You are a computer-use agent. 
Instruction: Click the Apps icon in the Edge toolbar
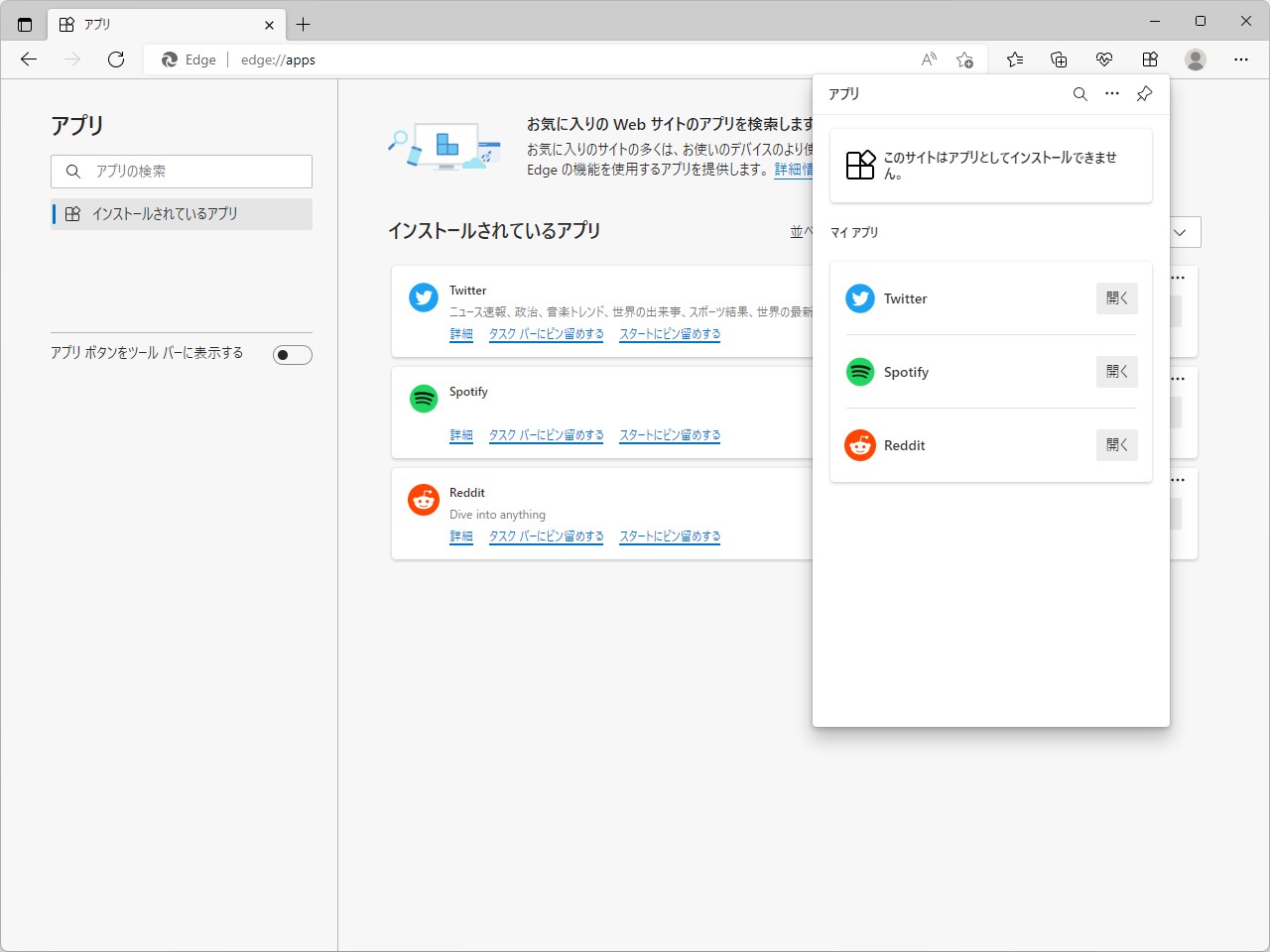point(1149,59)
